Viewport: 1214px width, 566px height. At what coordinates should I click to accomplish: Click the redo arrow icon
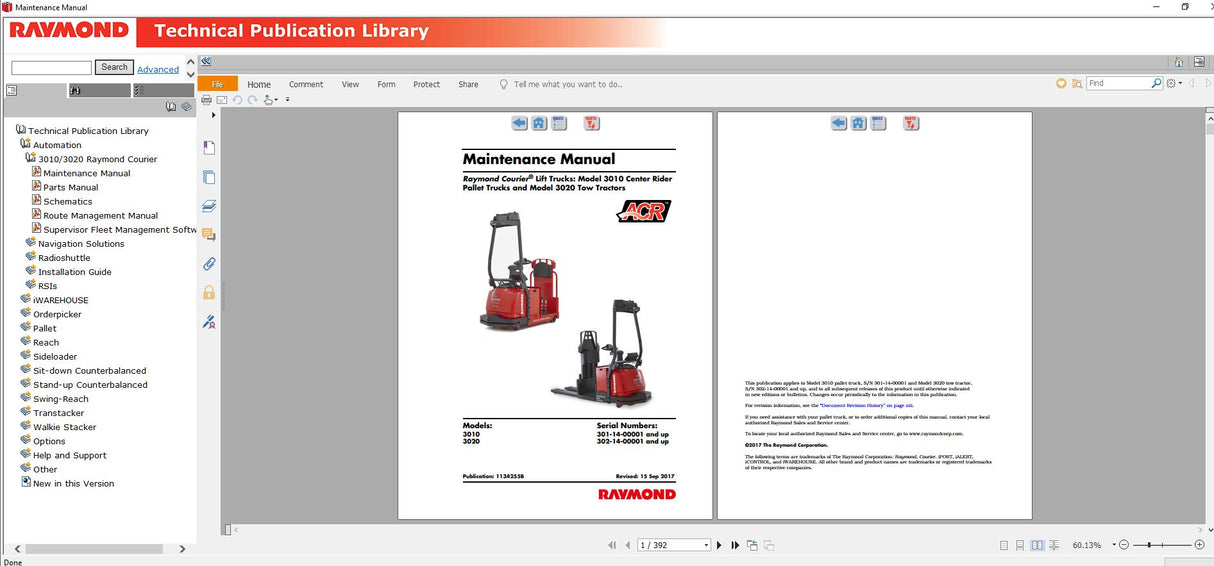pos(253,100)
